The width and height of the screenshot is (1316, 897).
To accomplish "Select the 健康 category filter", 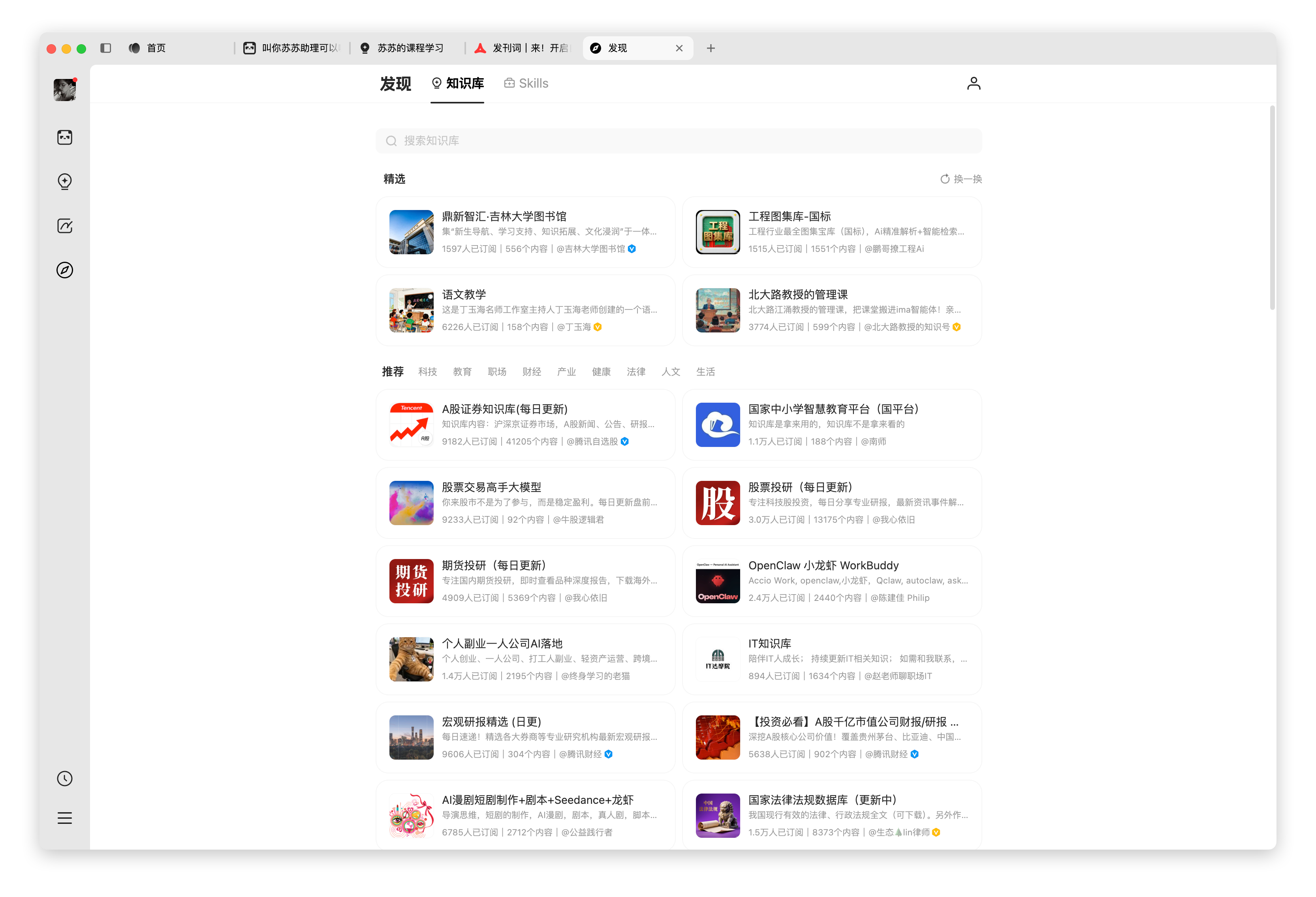I will 601,371.
